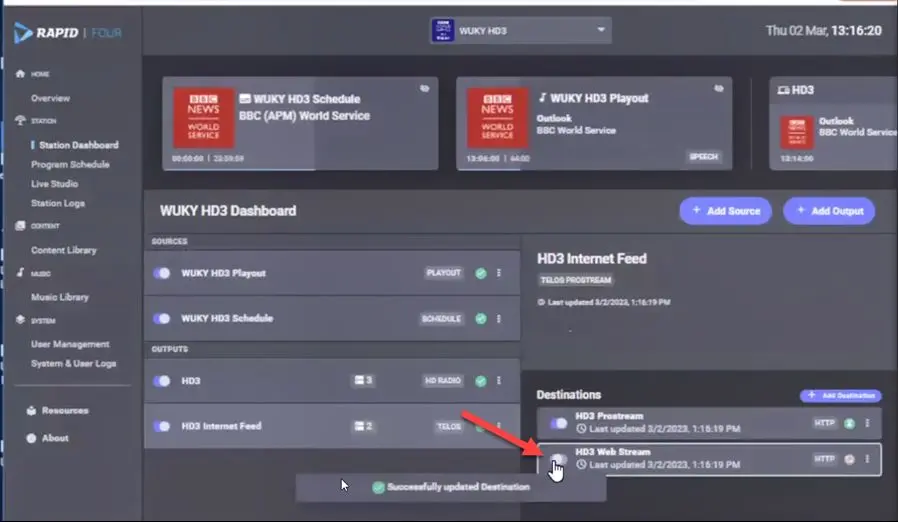Click HTTP tag on HD3 Prostream destination
898x522 pixels.
[825, 423]
